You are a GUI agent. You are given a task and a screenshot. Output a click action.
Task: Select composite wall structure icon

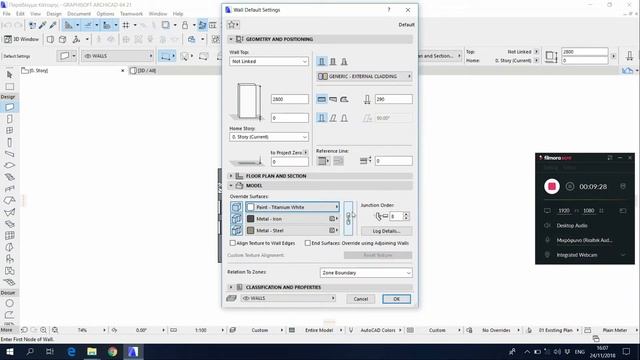[x=333, y=62]
